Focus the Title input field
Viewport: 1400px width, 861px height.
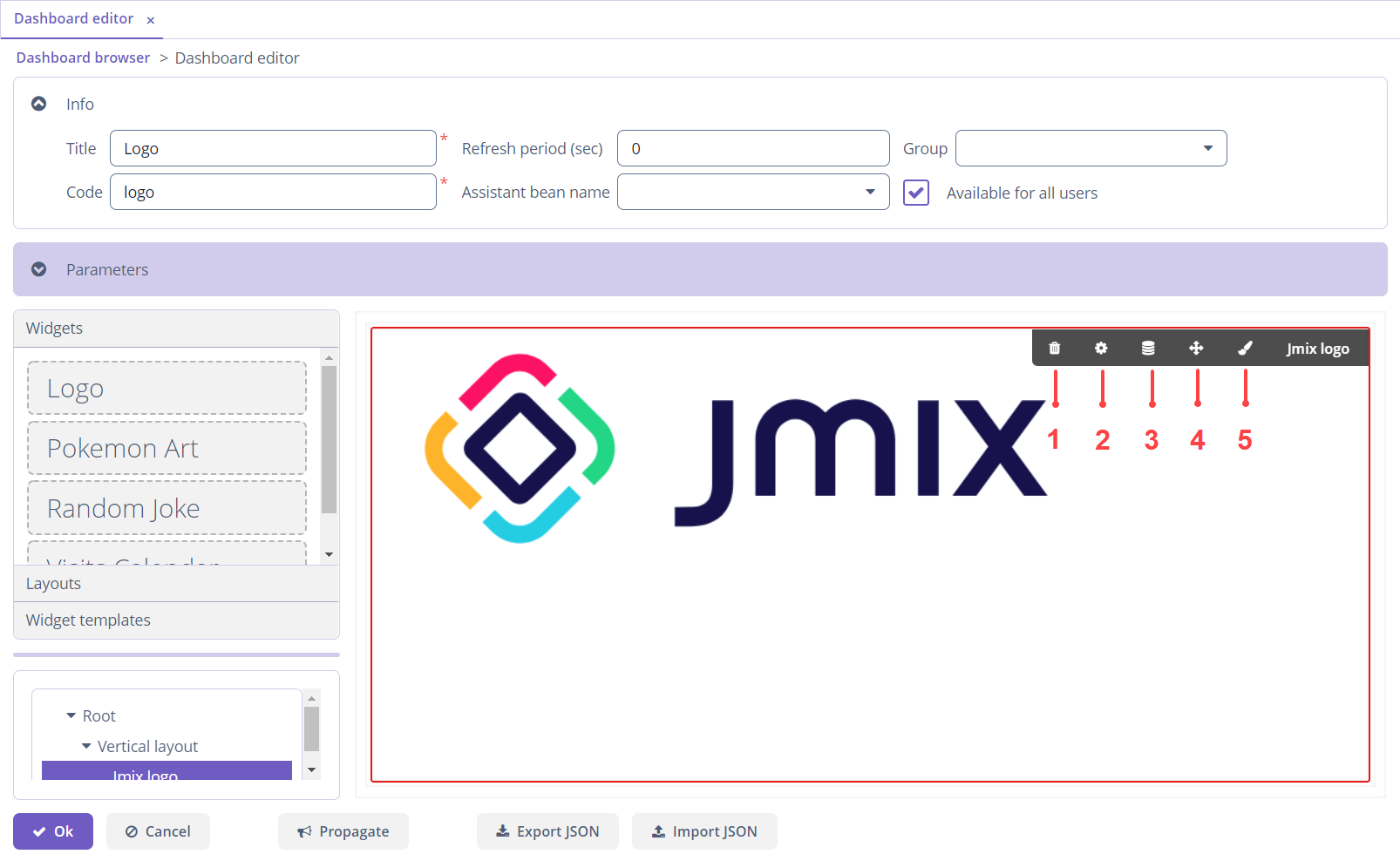tap(273, 148)
